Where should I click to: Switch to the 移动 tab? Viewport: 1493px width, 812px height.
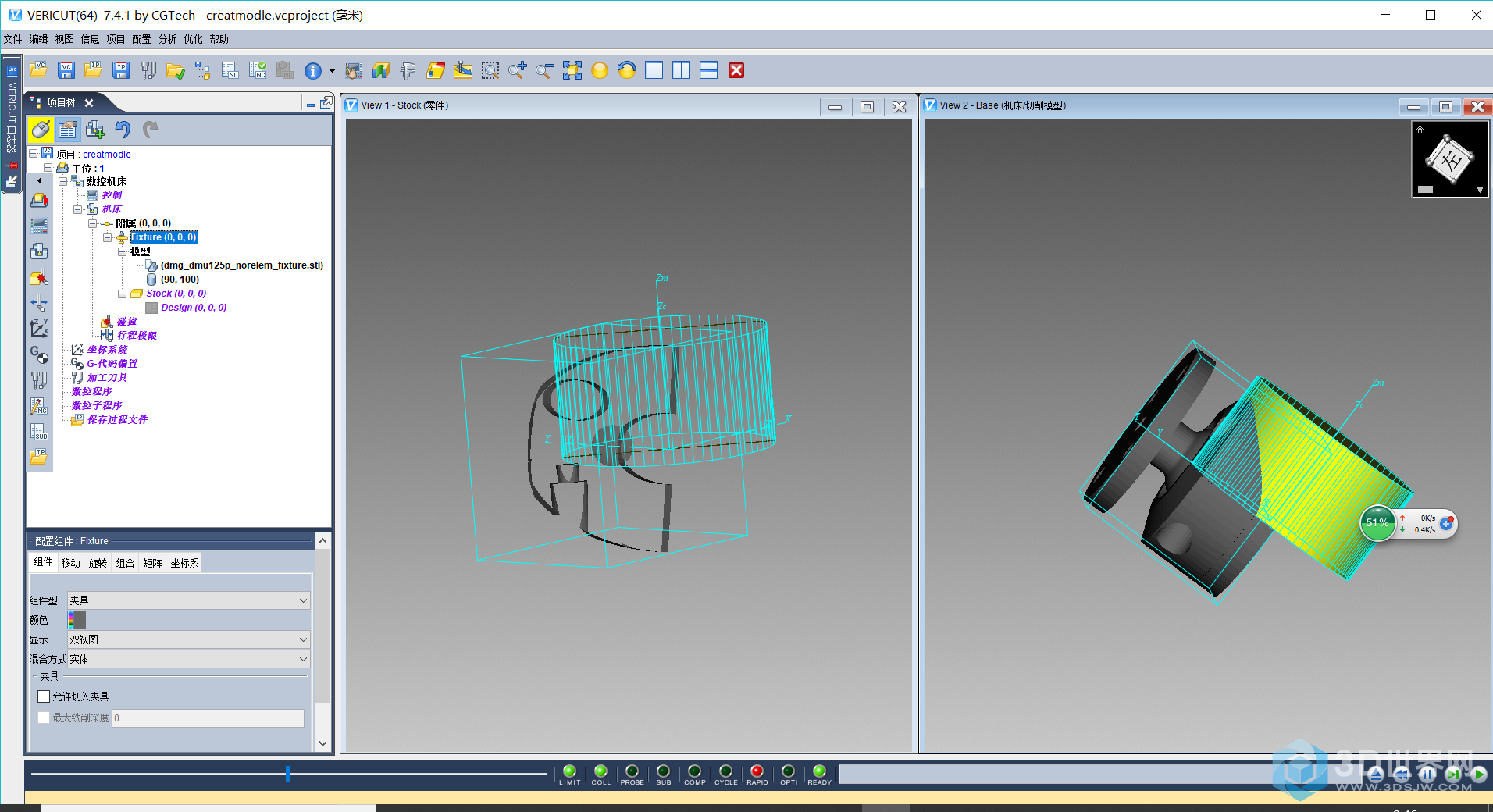pos(71,563)
